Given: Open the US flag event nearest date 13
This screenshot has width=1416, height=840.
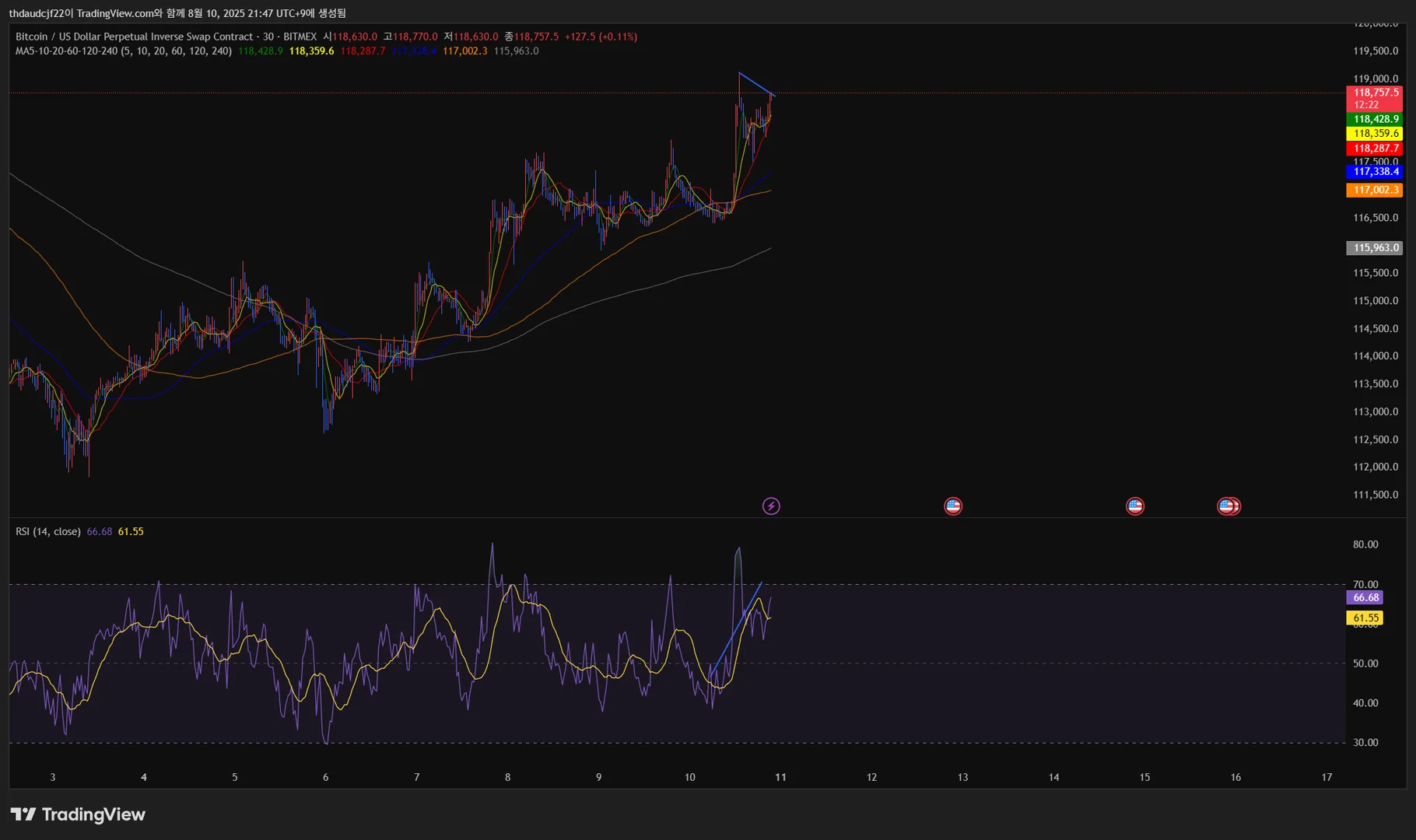Looking at the screenshot, I should pos(953,506).
